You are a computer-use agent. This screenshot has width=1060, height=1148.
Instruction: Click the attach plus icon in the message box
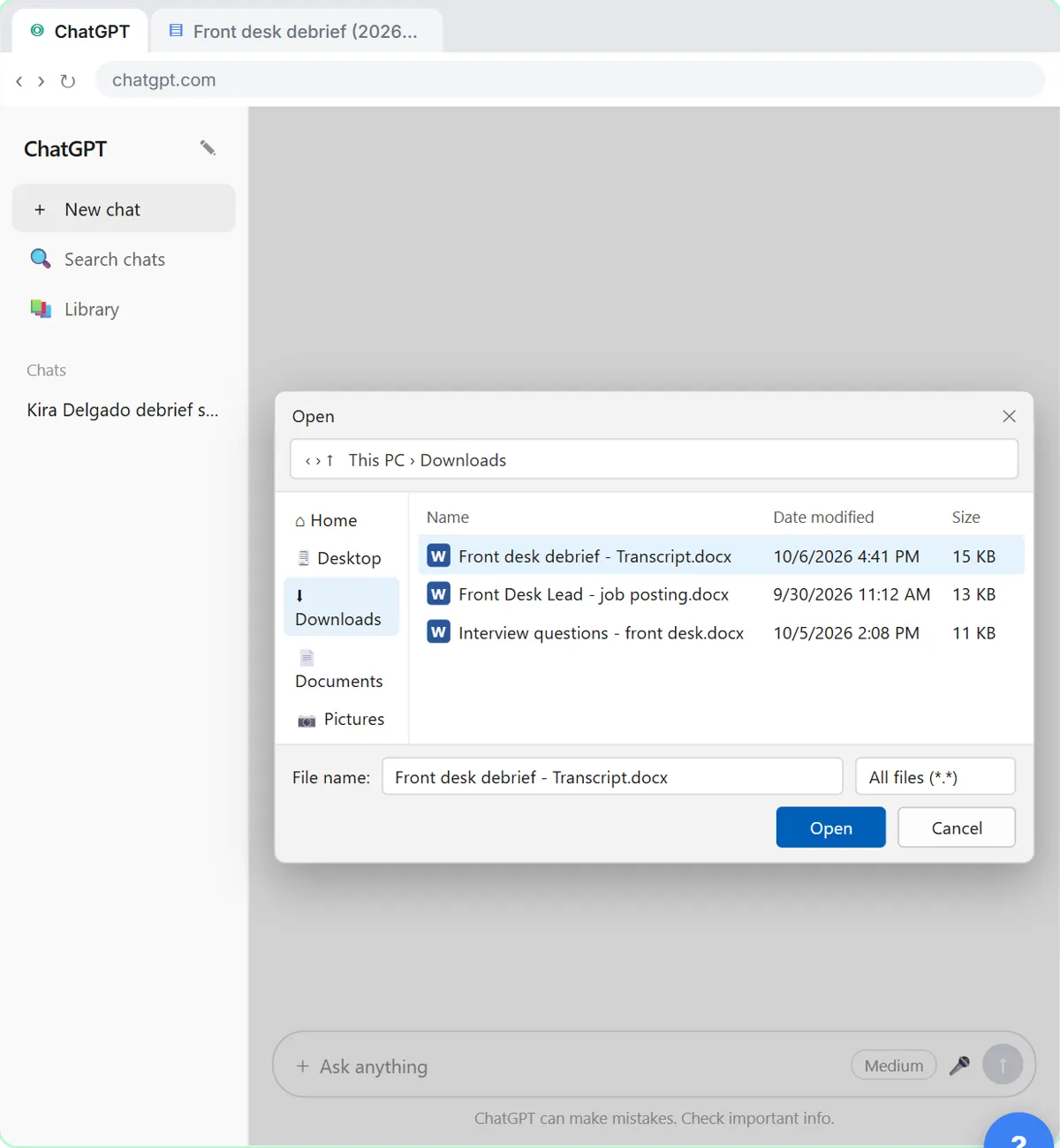pos(302,1066)
